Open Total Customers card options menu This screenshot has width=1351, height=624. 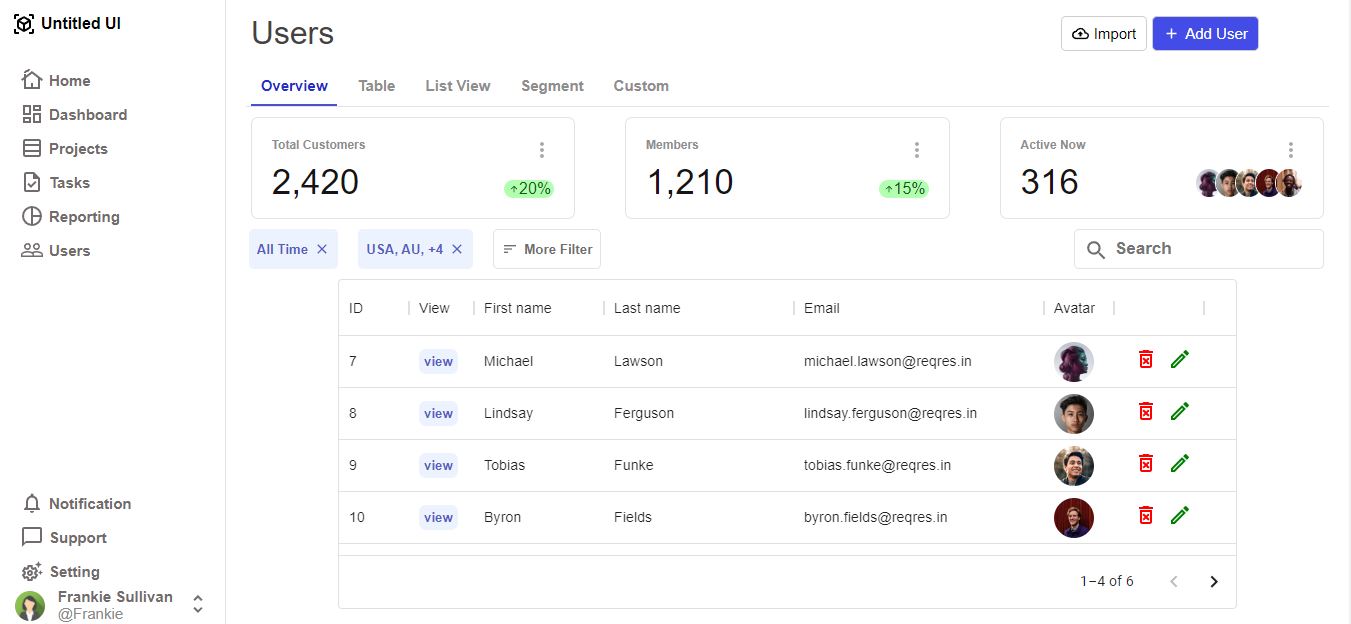[542, 150]
